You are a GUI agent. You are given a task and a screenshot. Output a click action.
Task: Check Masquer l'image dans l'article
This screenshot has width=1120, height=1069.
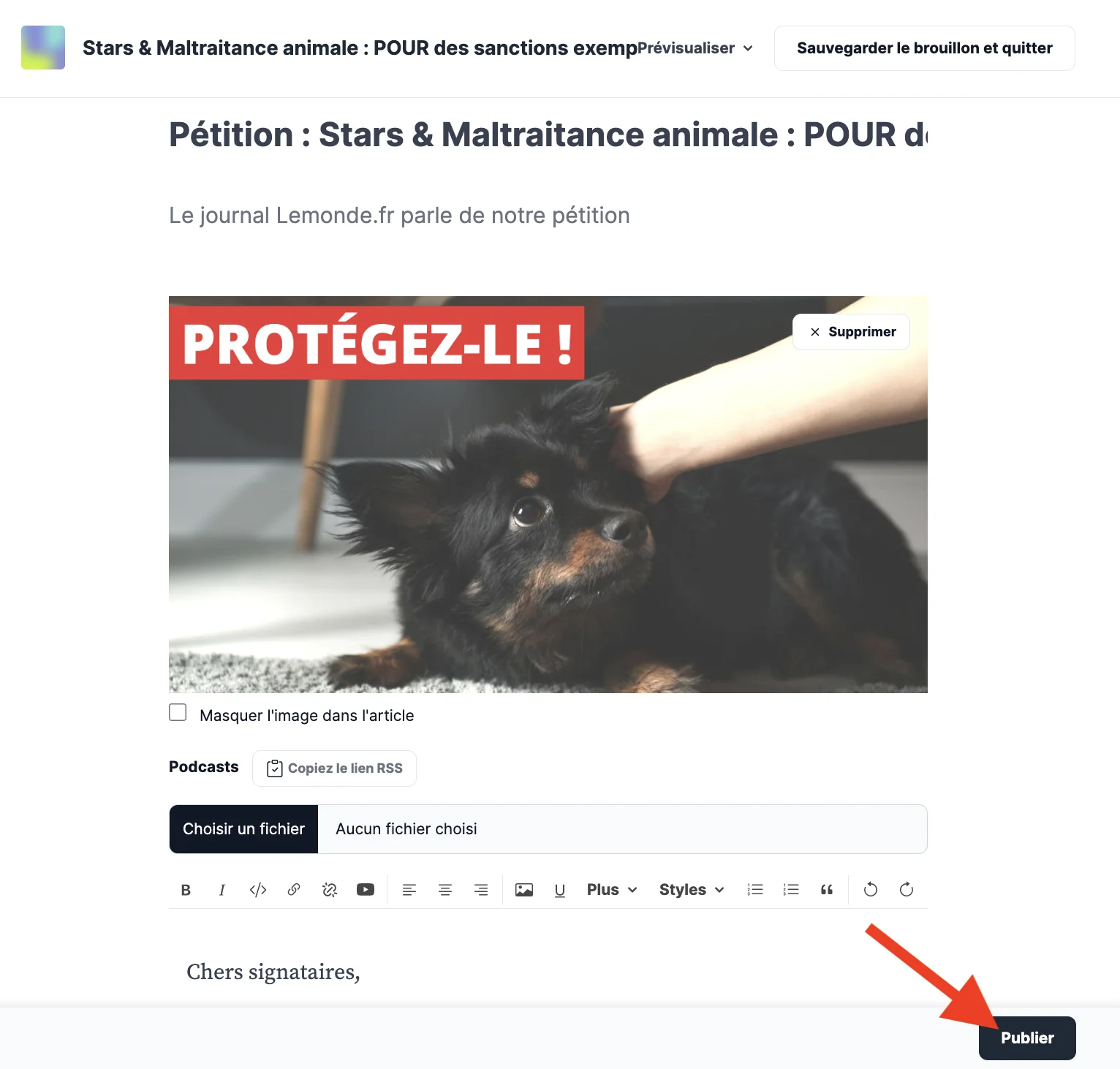click(178, 712)
